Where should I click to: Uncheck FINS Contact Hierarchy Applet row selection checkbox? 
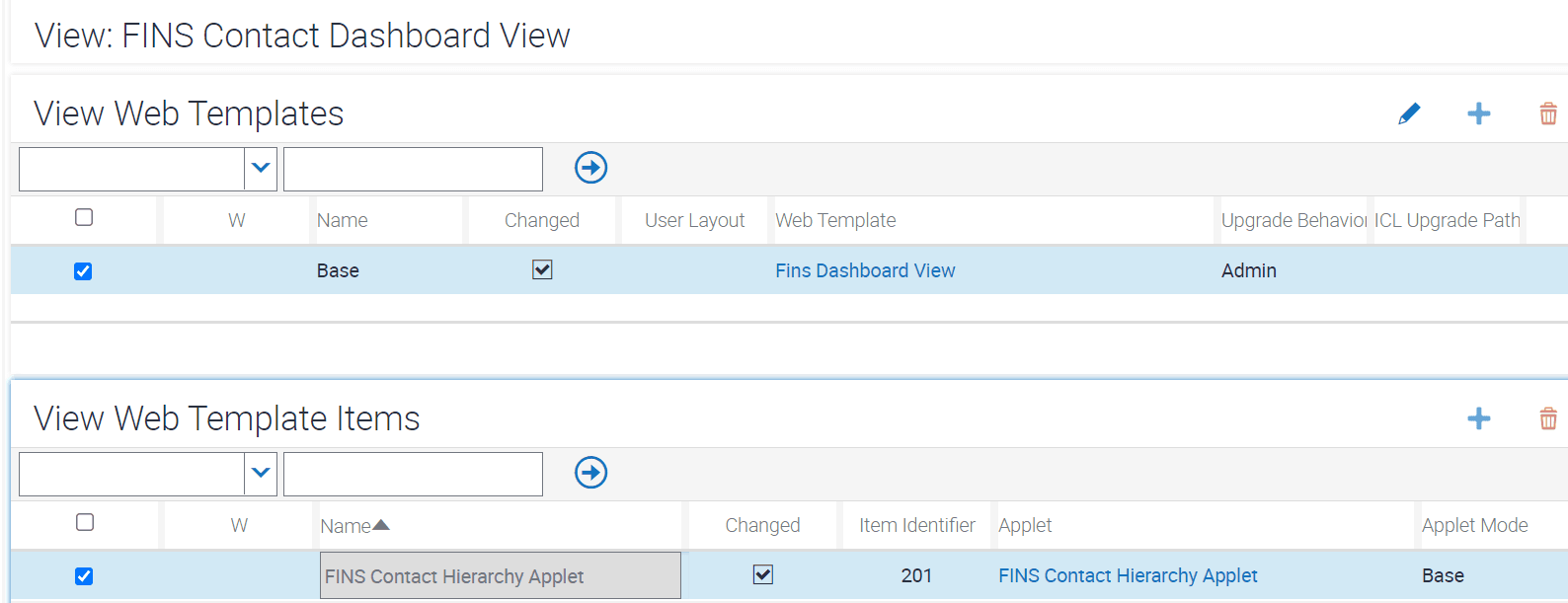click(84, 576)
